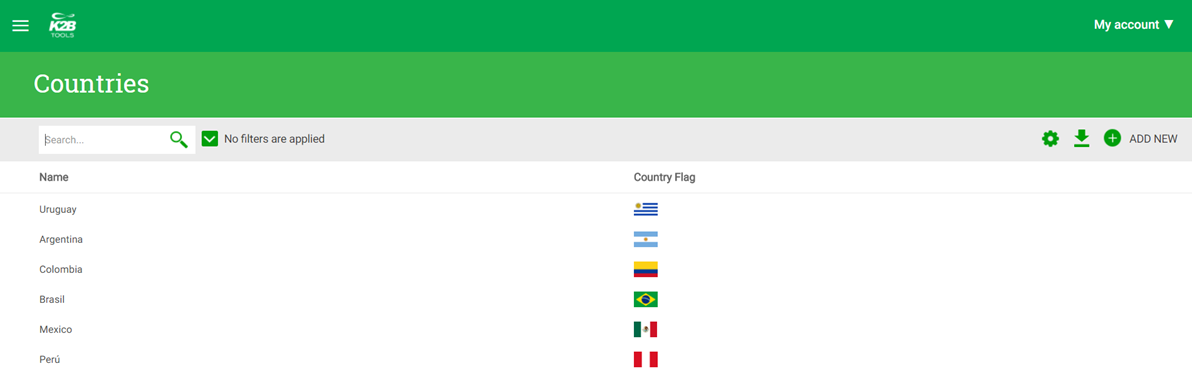Click the Argentina flag image
The image size is (1192, 371).
pyautogui.click(x=645, y=239)
